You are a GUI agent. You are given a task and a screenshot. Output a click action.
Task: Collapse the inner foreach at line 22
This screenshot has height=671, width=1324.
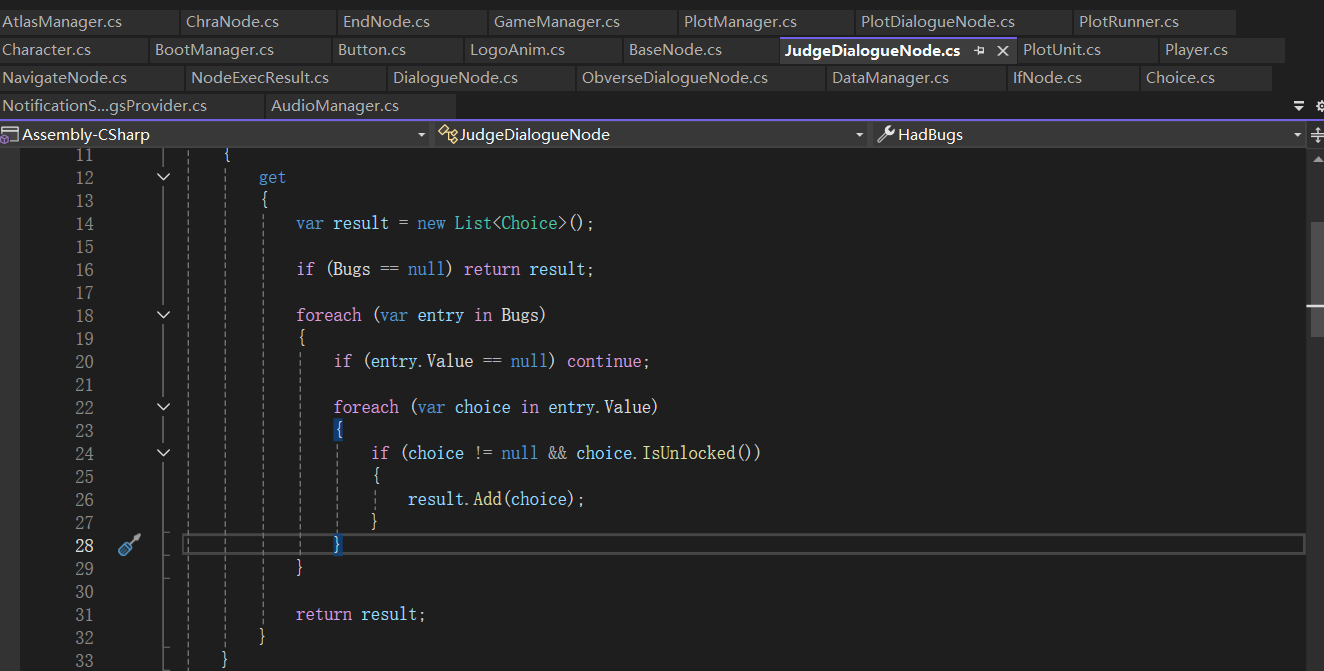tap(164, 407)
